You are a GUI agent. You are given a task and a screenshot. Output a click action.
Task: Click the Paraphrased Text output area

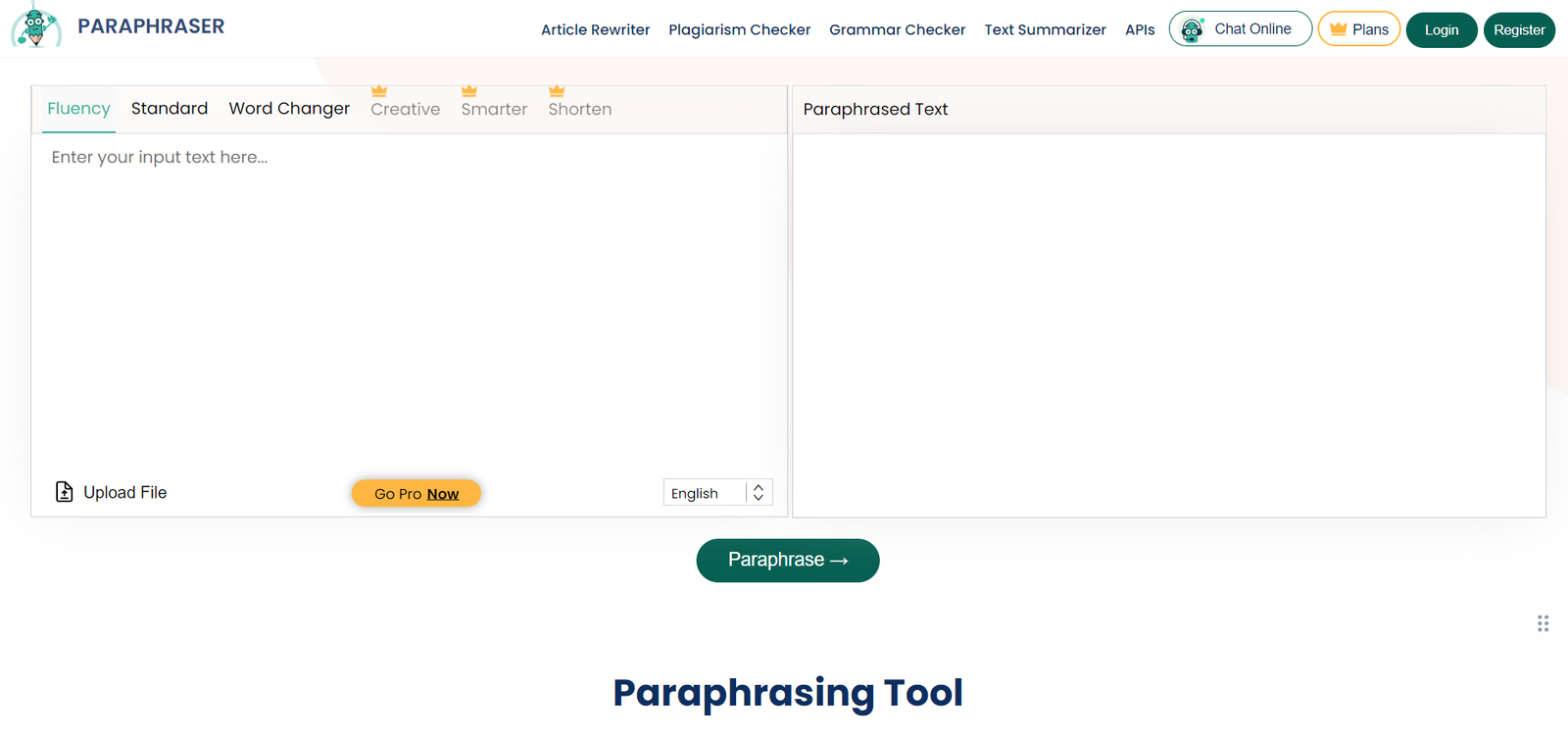(x=1169, y=325)
